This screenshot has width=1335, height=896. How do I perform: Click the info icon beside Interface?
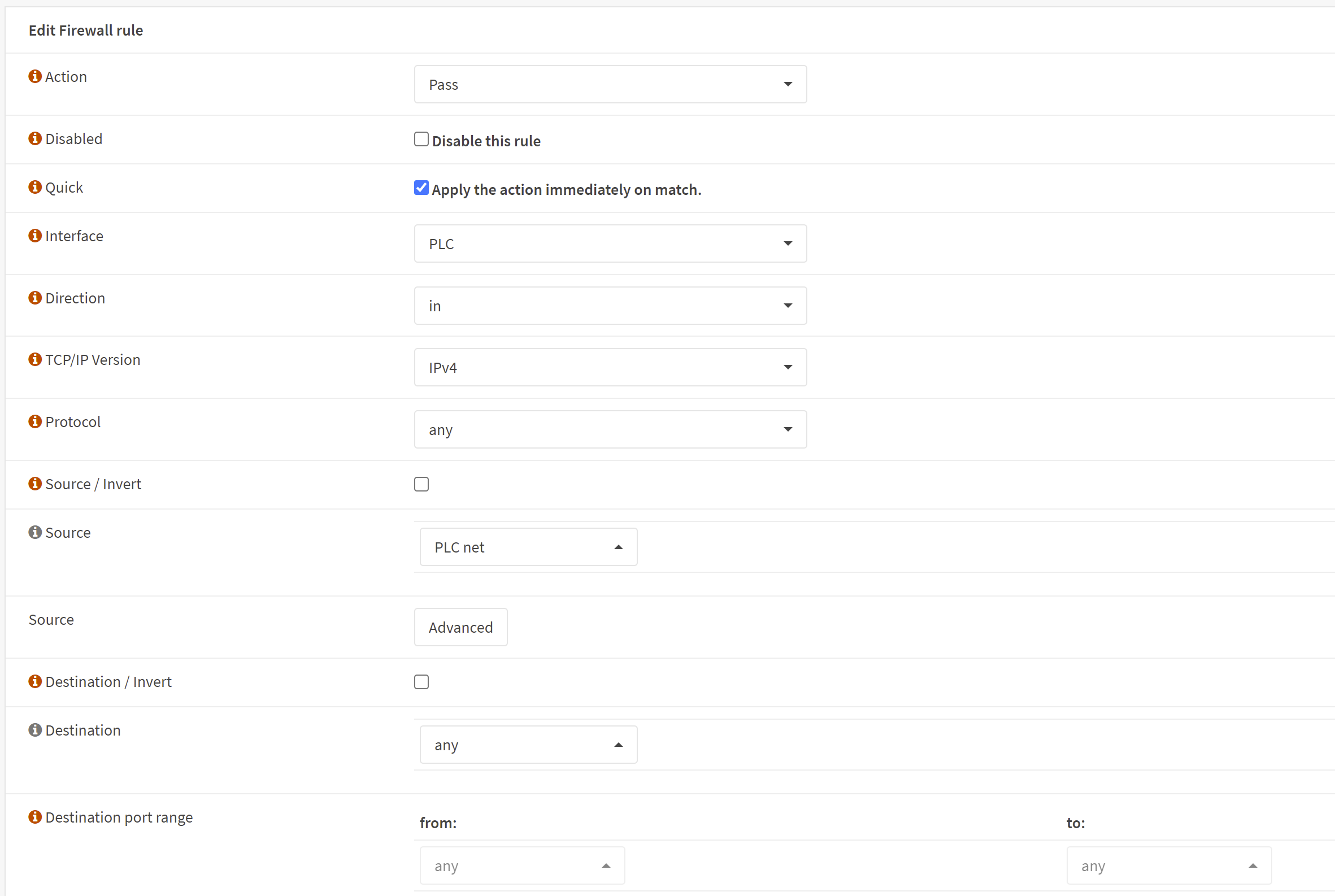coord(35,236)
